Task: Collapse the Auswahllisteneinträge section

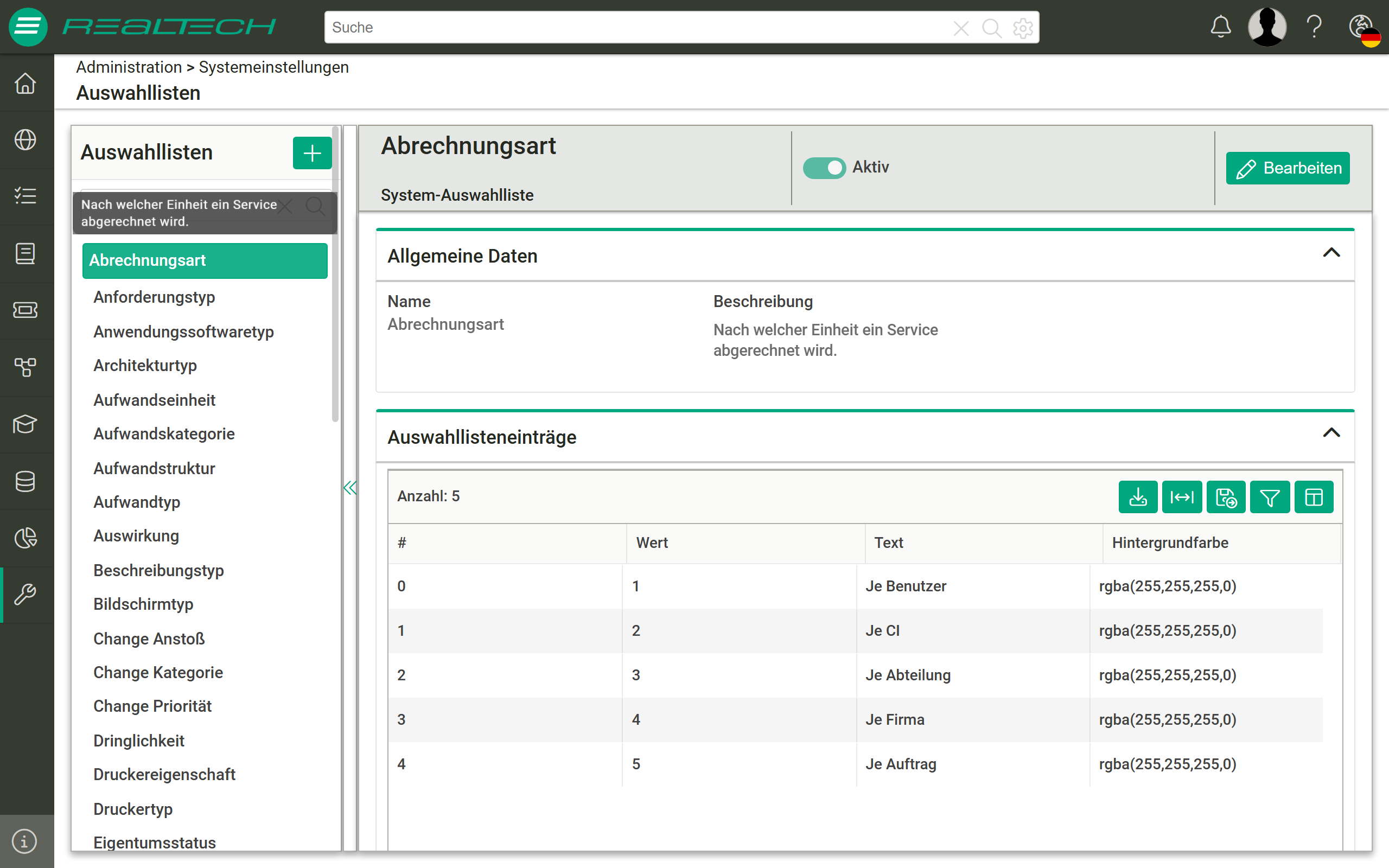Action: point(1331,433)
